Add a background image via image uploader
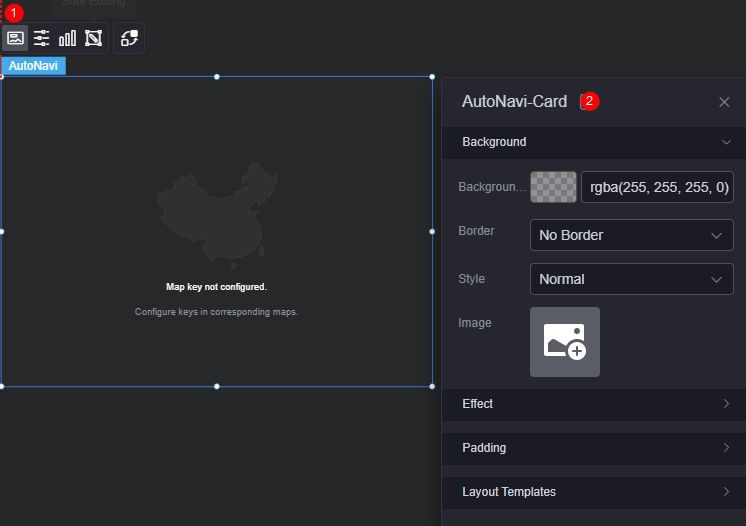Viewport: 746px width, 526px height. point(565,342)
